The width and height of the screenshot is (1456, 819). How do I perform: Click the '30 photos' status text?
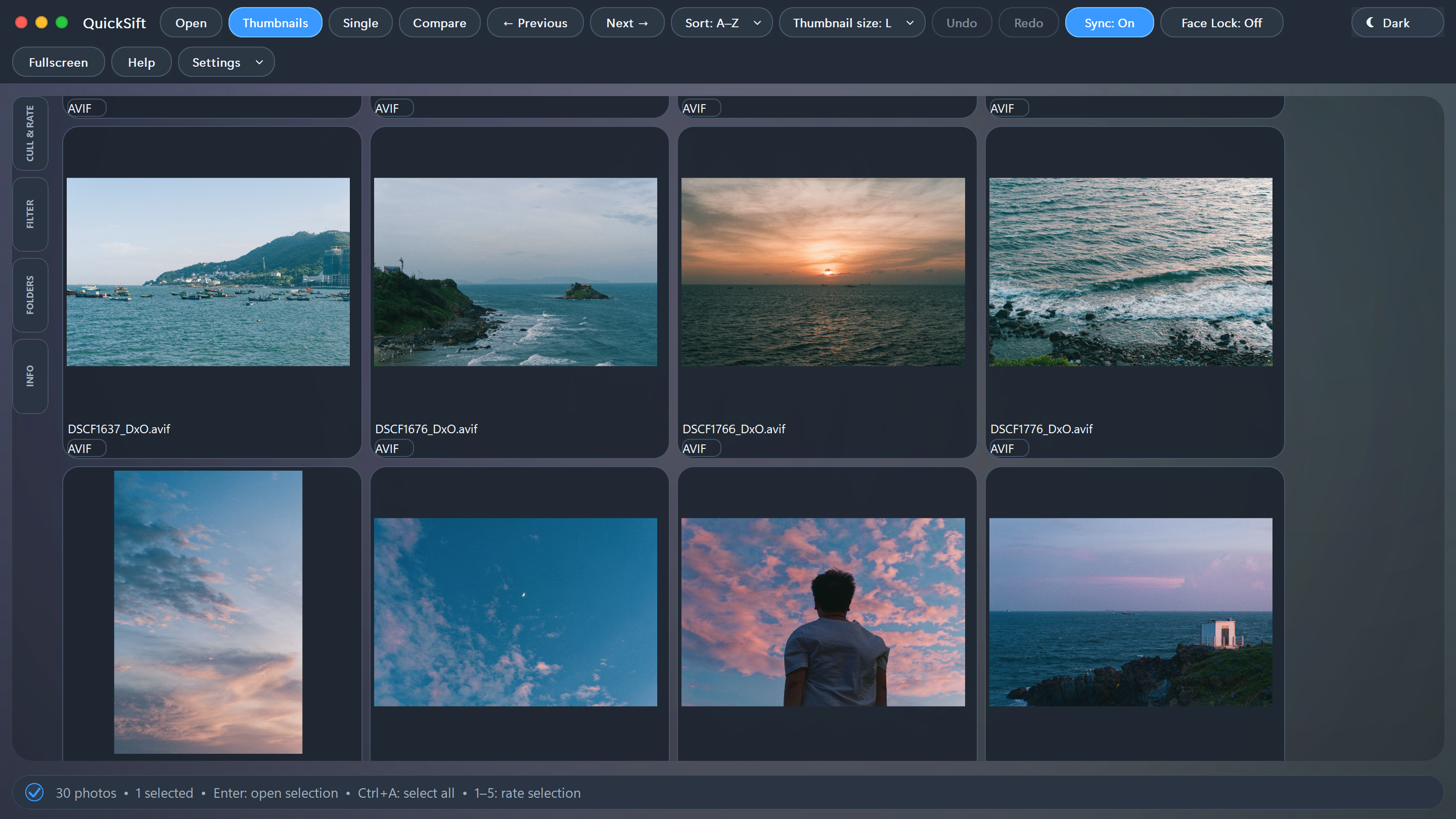pos(86,793)
